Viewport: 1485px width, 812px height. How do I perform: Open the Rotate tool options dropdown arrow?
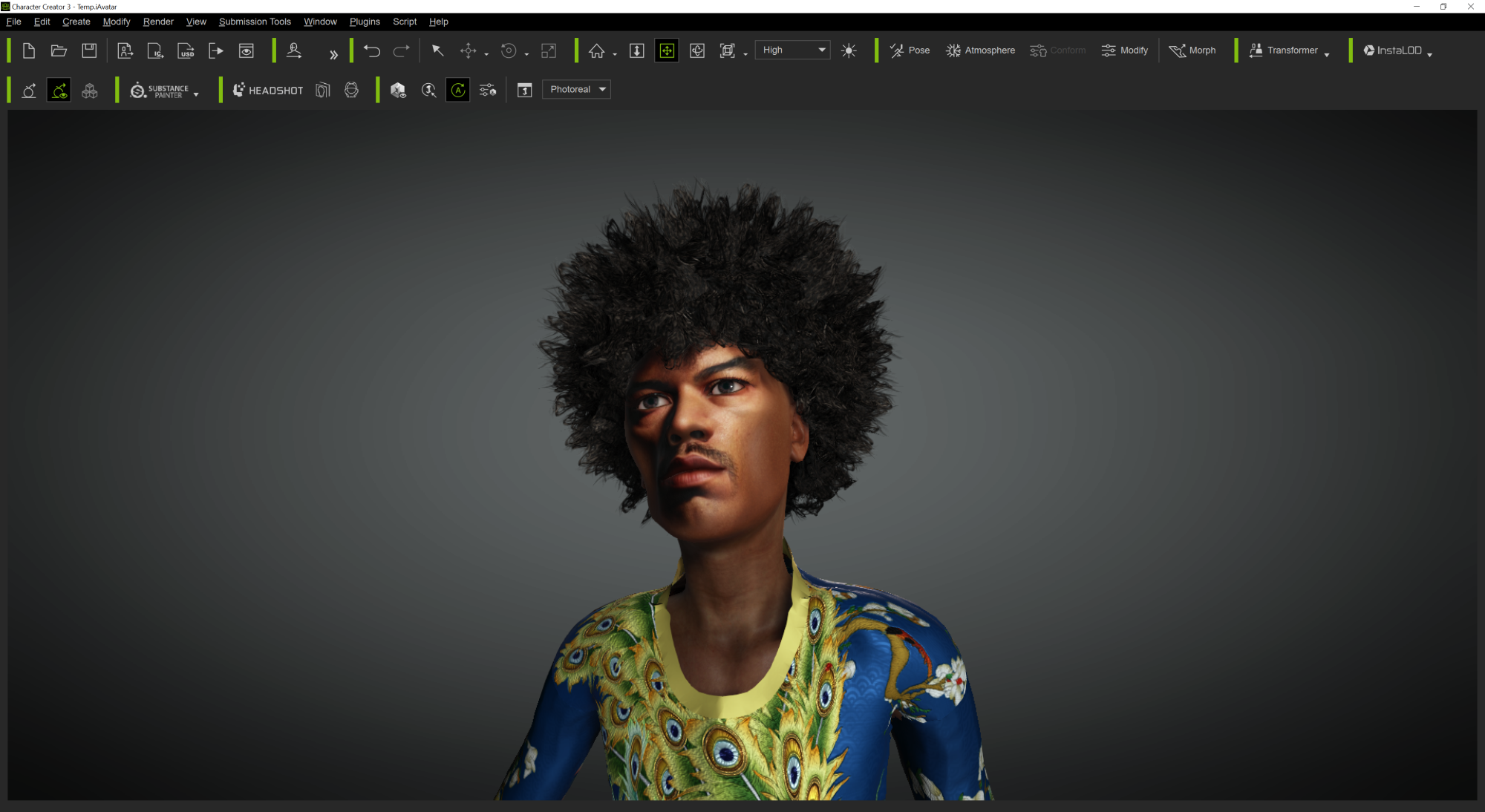coord(526,54)
